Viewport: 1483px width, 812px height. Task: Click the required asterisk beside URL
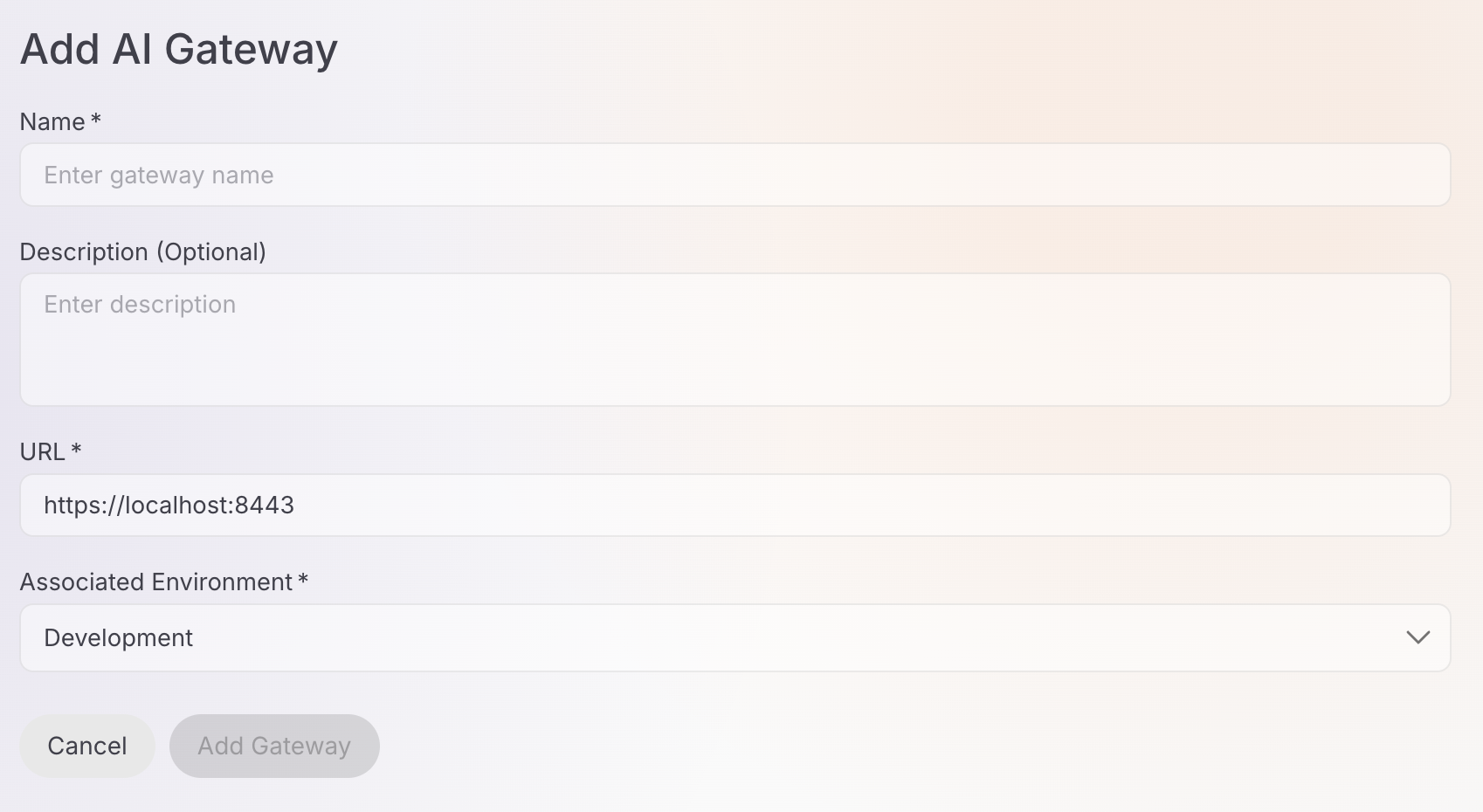(x=76, y=449)
